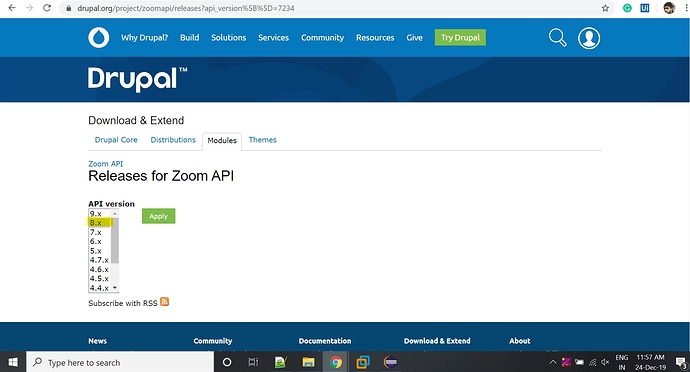Image resolution: width=690 pixels, height=372 pixels.
Task: Click the footer News heading
Action: (97, 341)
